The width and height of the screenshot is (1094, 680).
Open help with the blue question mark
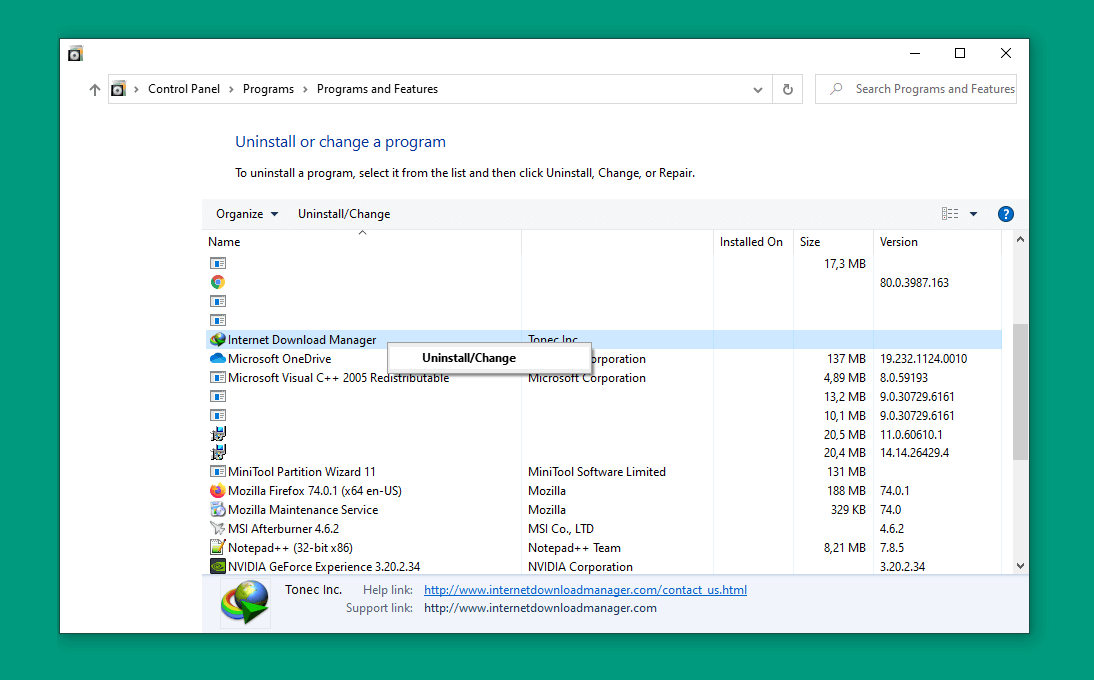tap(1005, 214)
